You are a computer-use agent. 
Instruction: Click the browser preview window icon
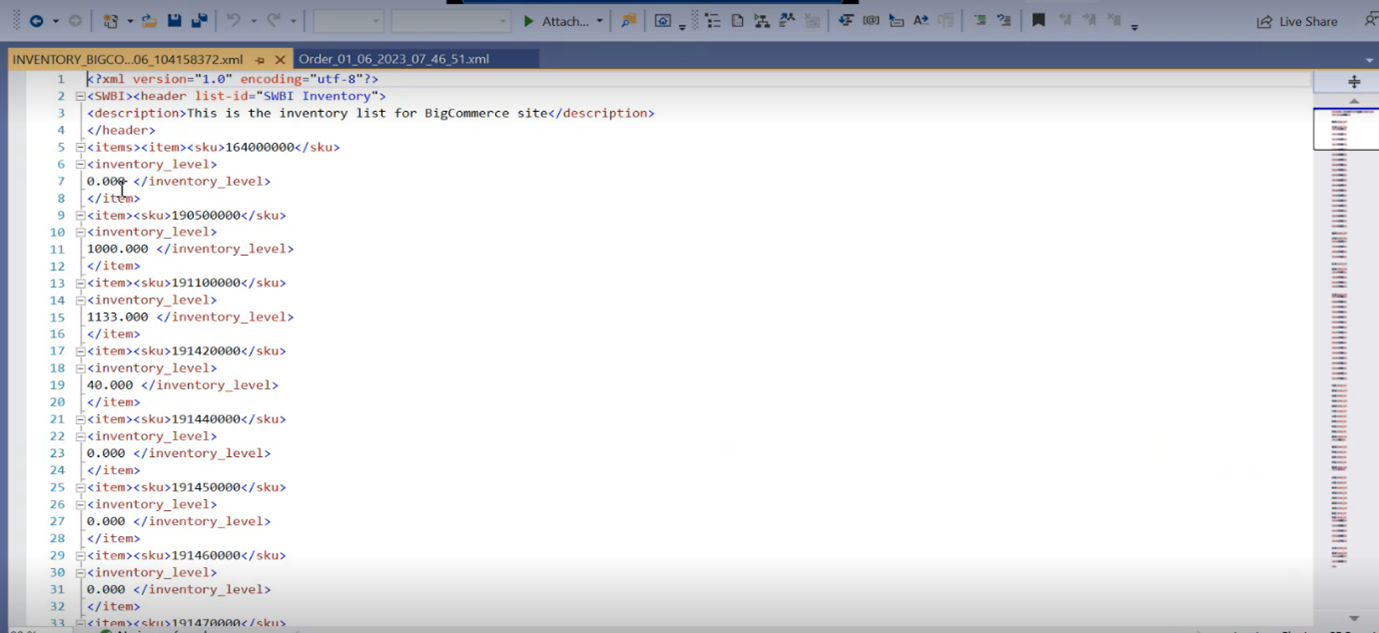[662, 21]
